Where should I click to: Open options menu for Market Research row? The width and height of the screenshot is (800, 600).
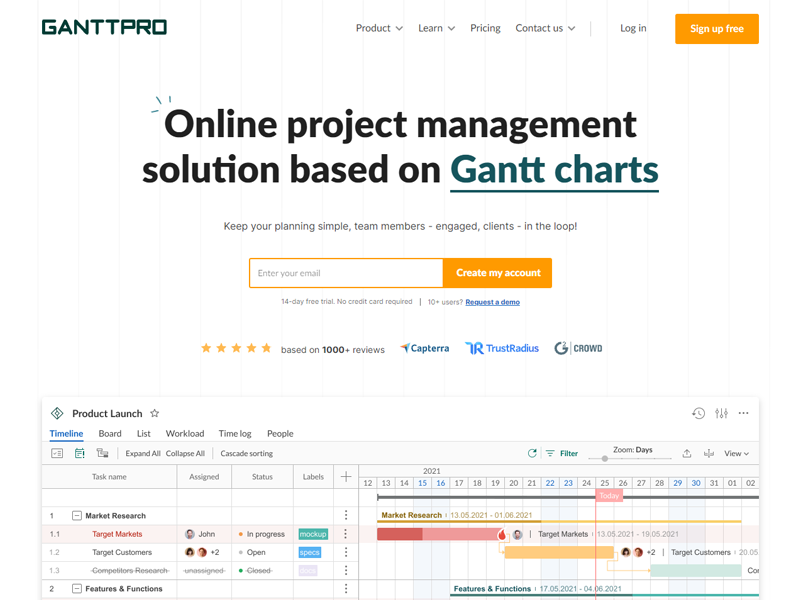point(346,515)
